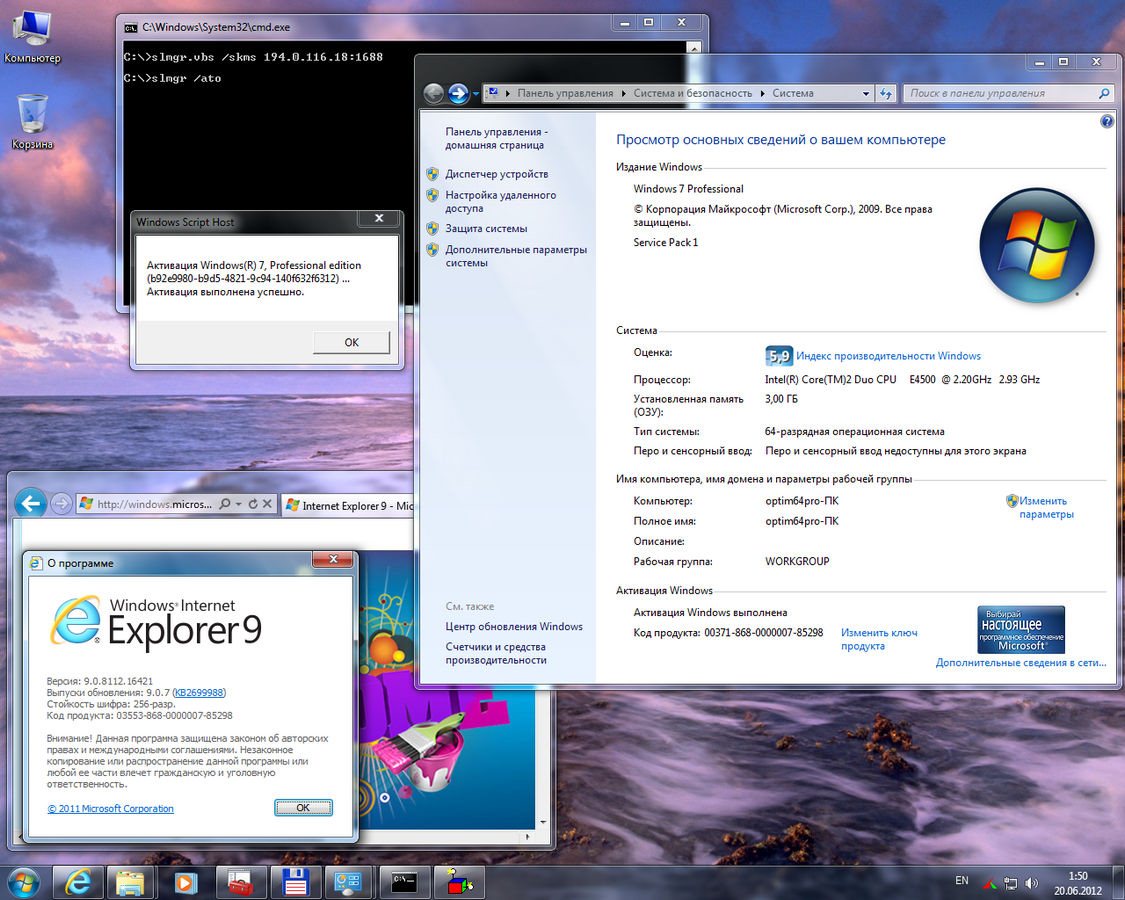The height and width of the screenshot is (900, 1125).
Task: Open Windows Explorer folder from taskbar
Action: [130, 882]
